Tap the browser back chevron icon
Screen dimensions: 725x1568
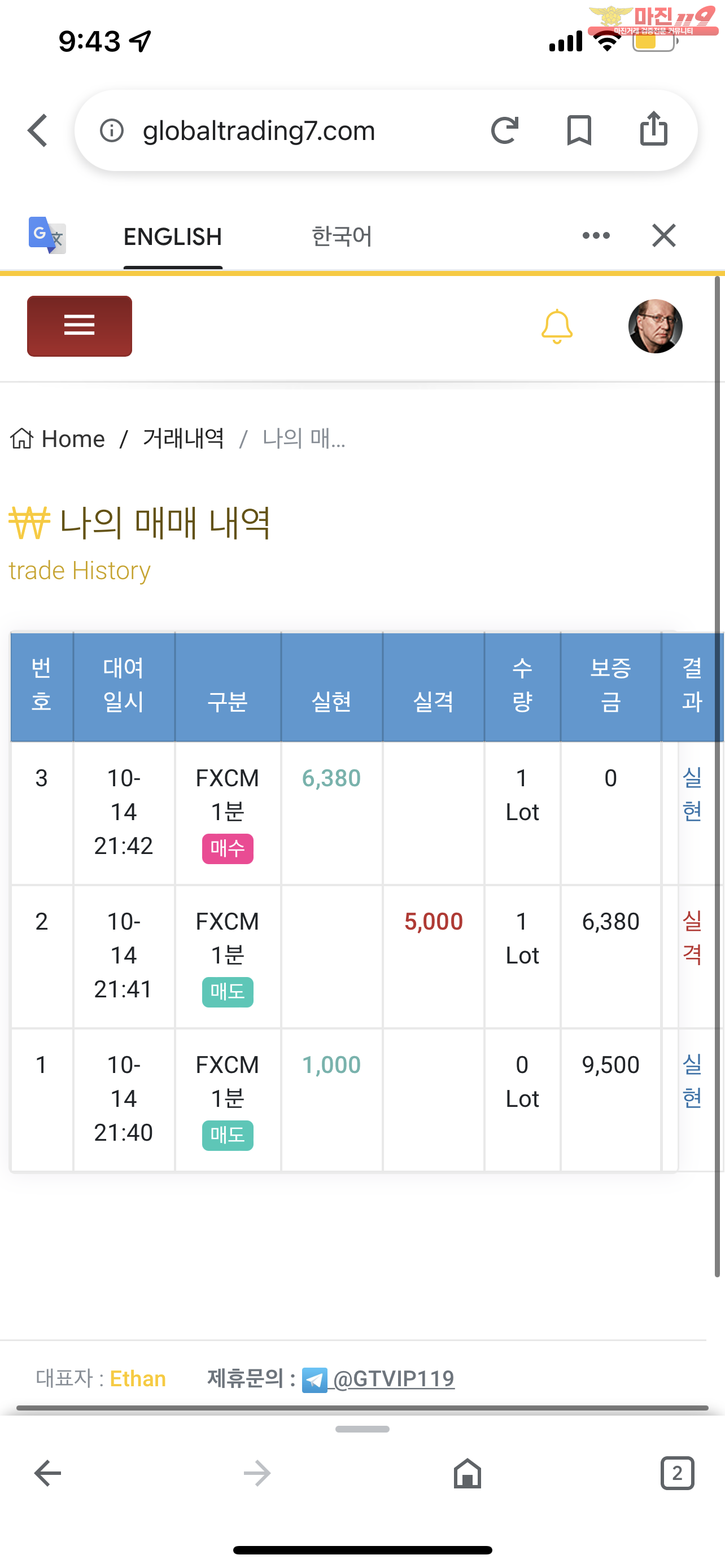38,130
